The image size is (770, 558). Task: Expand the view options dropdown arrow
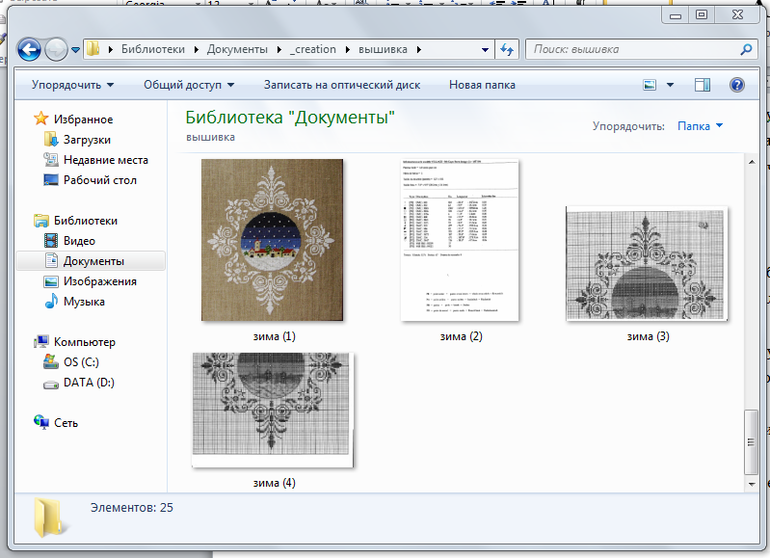(x=670, y=85)
